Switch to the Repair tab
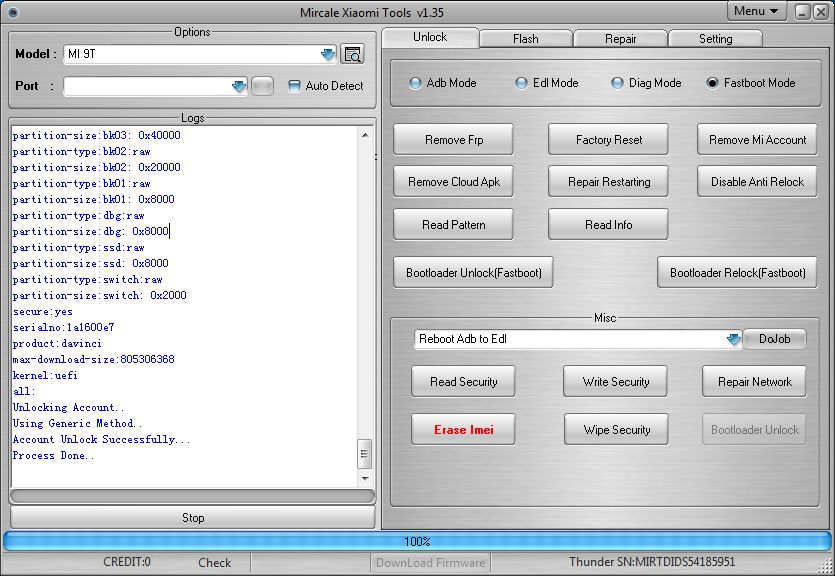The image size is (835, 576). click(x=620, y=39)
